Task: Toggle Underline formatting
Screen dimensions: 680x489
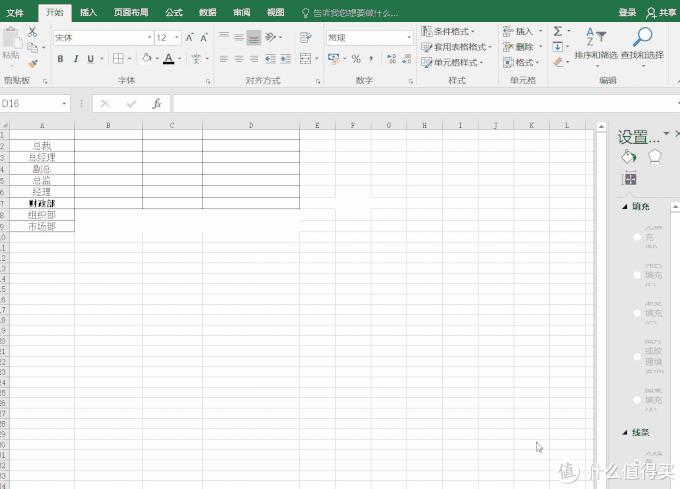Action: coord(90,59)
